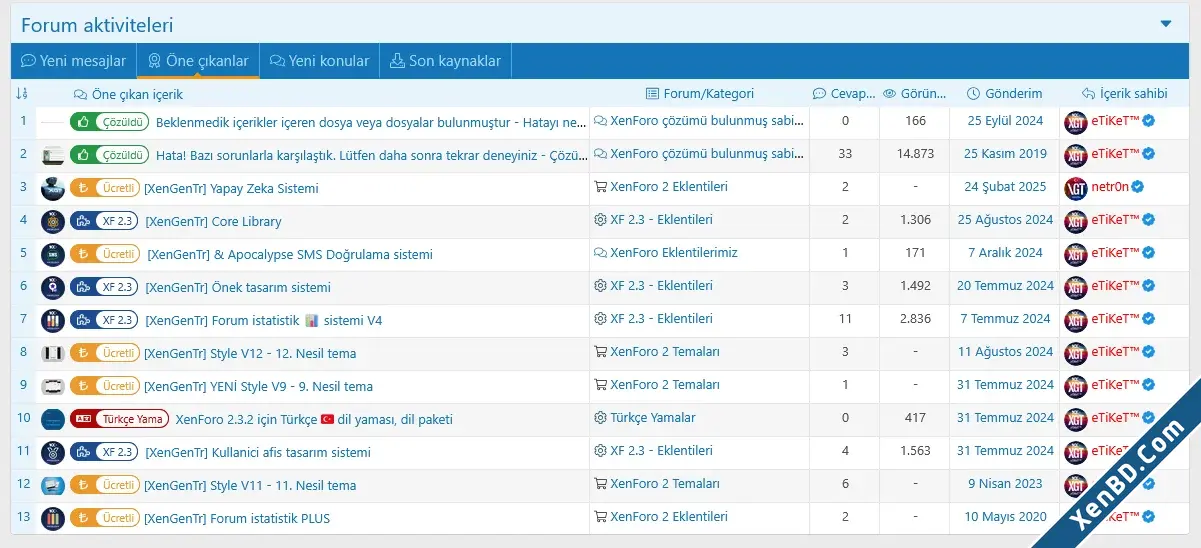Click Ücretli badge on Style V12 row

[105, 353]
